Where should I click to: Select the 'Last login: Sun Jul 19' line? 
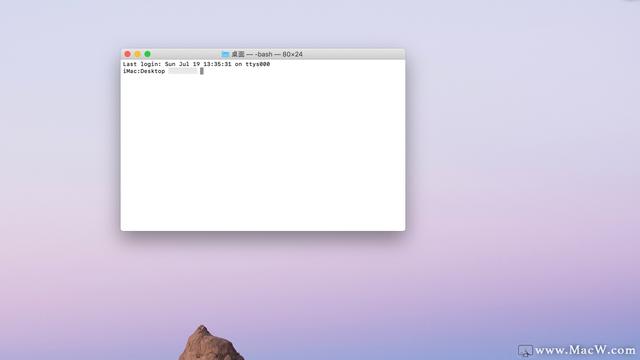[196, 64]
